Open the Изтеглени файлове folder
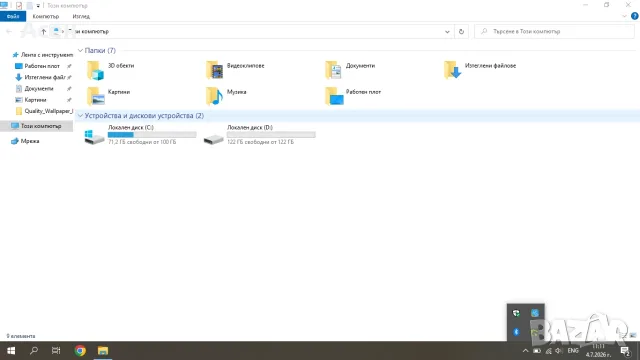Image resolution: width=640 pixels, height=360 pixels. 480,70
